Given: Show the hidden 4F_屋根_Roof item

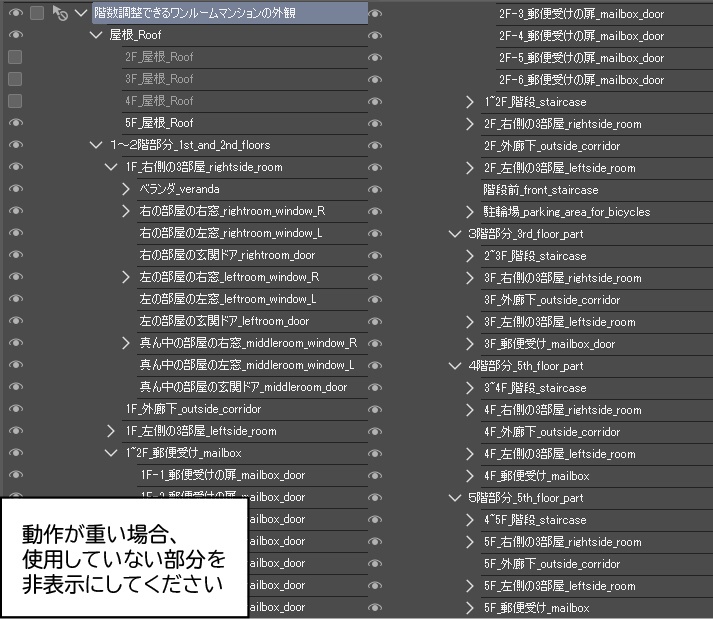Looking at the screenshot, I should 15,101.
